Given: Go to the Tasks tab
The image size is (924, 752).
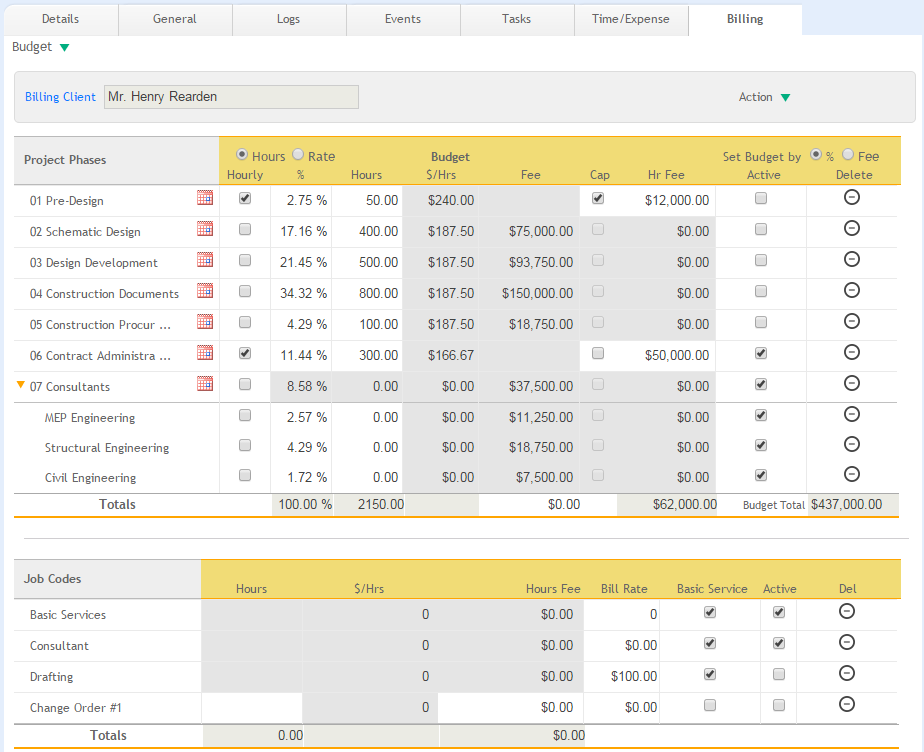Looking at the screenshot, I should (x=517, y=19).
